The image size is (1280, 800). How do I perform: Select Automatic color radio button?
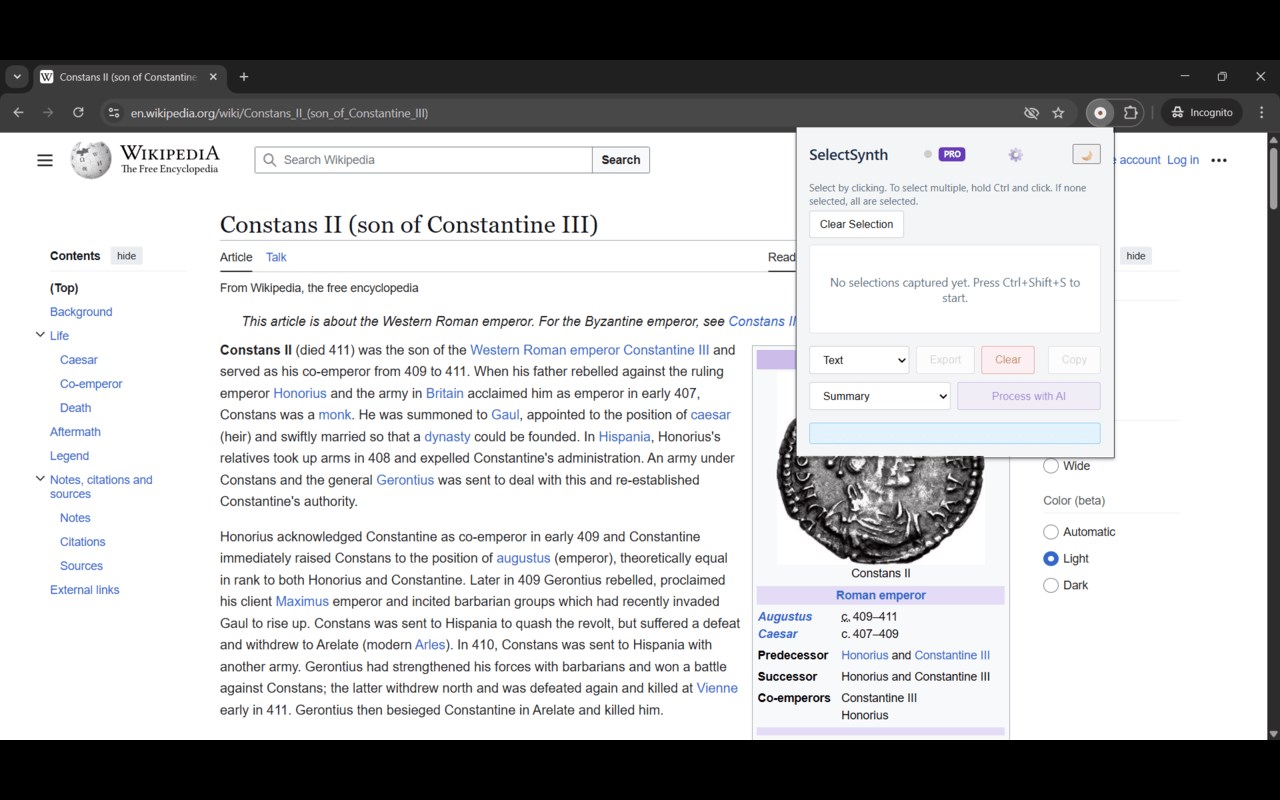coord(1051,532)
